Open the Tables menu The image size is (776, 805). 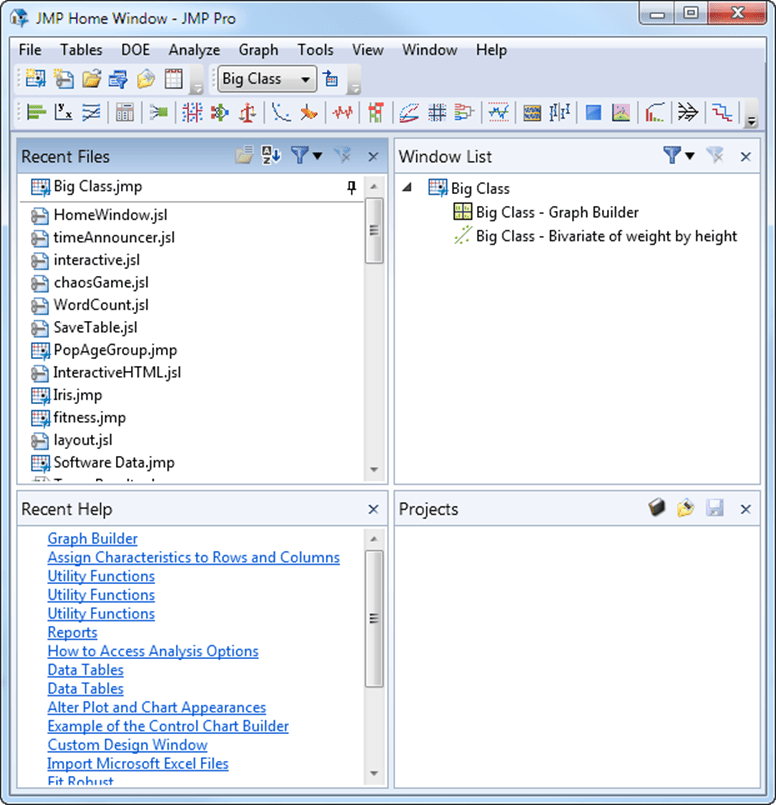click(x=81, y=50)
